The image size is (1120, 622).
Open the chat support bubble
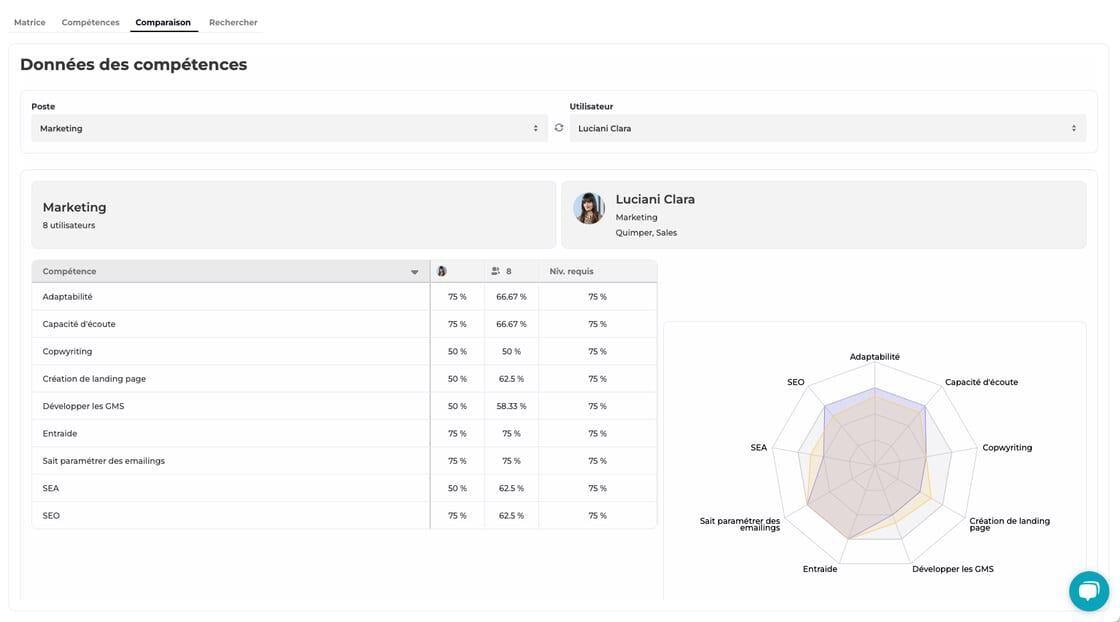point(1088,591)
